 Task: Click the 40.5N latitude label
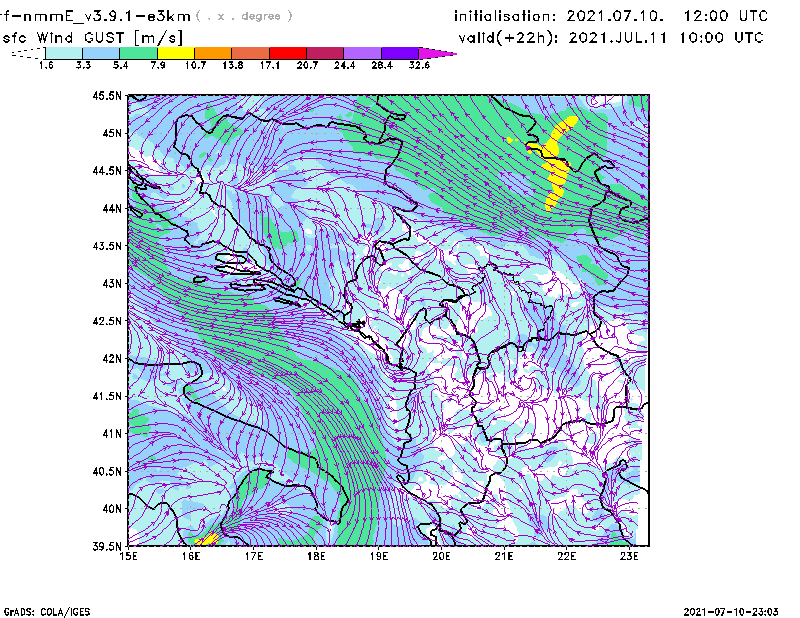(107, 472)
